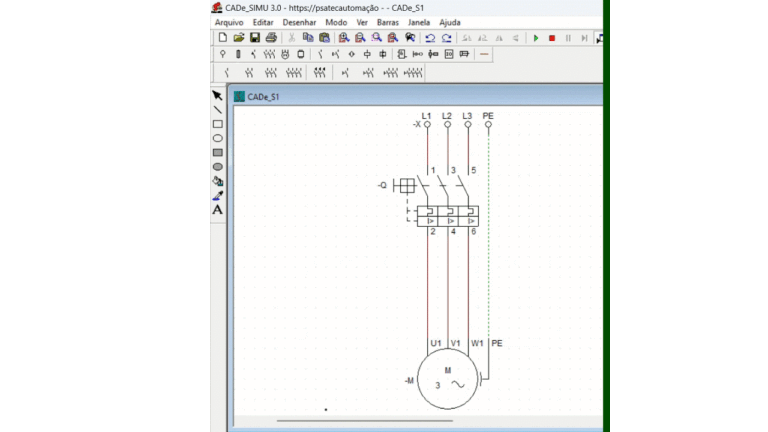Open the fuse component group

point(238,54)
